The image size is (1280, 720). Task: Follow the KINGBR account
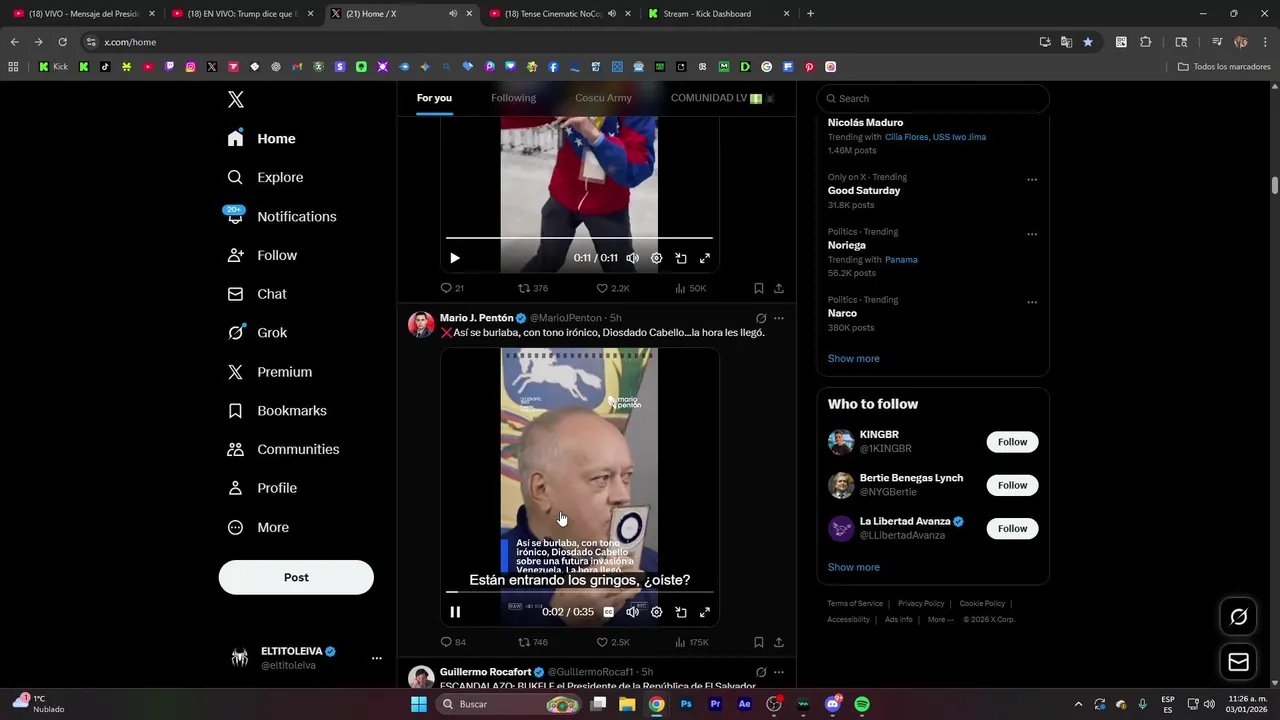[1012, 442]
